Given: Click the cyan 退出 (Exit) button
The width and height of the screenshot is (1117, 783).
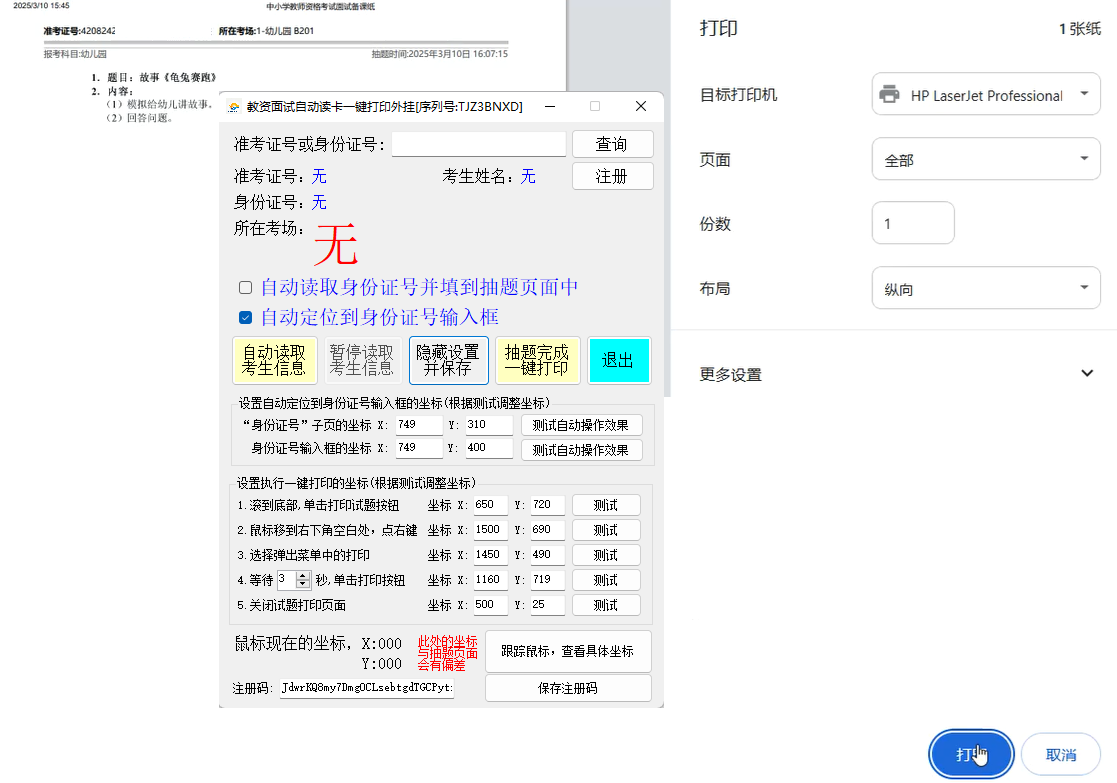Looking at the screenshot, I should (619, 360).
